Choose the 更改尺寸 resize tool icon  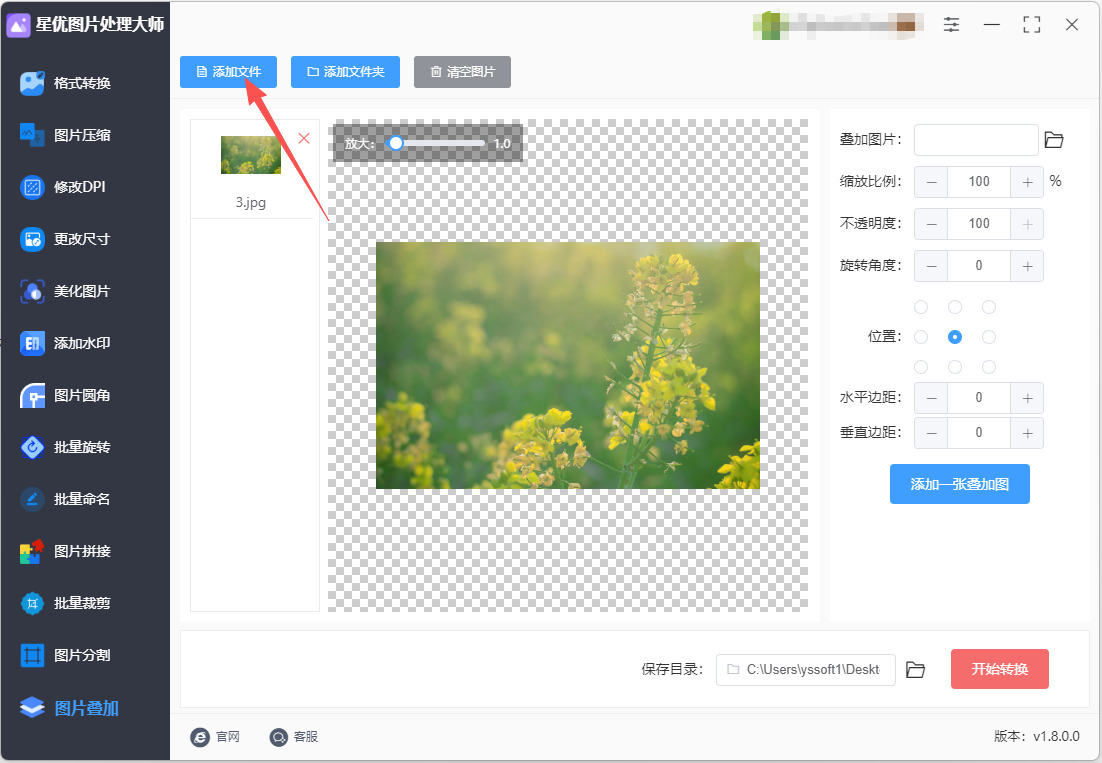point(32,239)
